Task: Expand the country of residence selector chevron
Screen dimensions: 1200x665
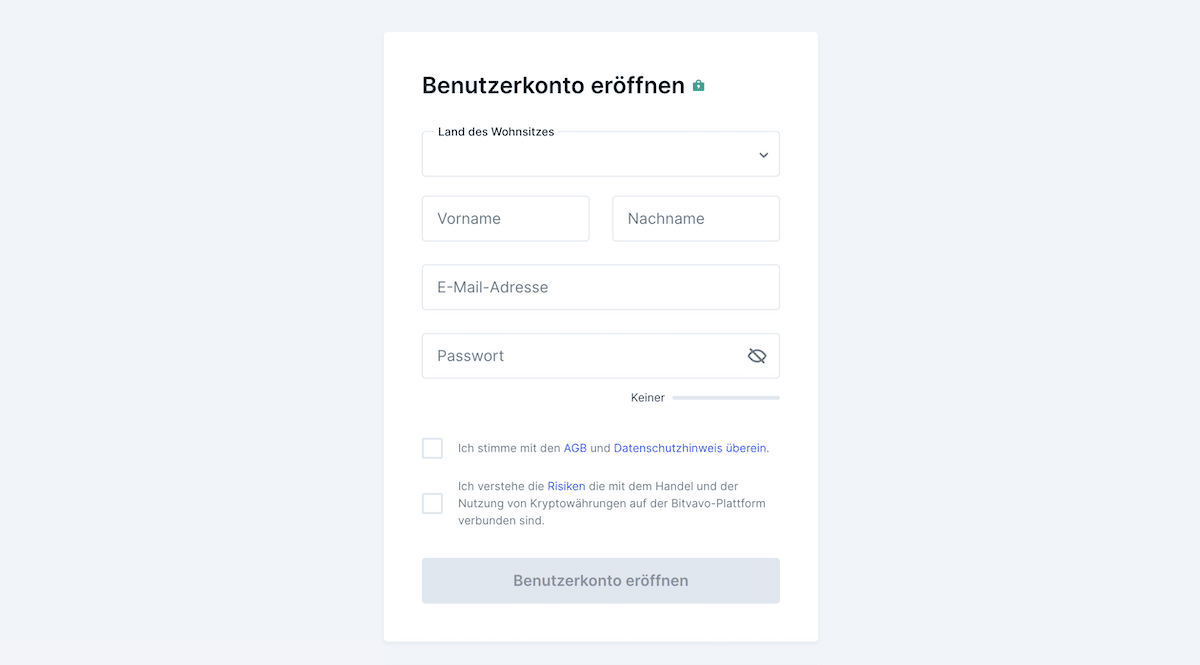Action: click(763, 154)
